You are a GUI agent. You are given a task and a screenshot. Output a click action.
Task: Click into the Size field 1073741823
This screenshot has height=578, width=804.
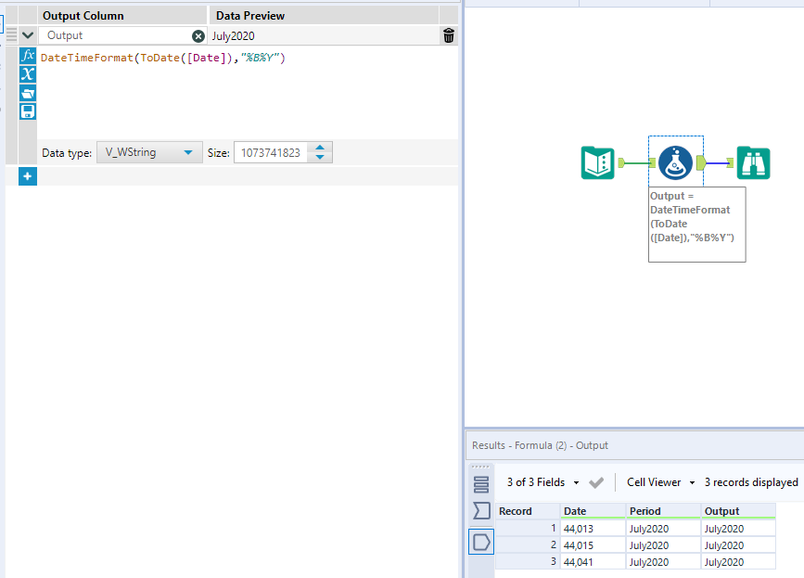(271, 153)
